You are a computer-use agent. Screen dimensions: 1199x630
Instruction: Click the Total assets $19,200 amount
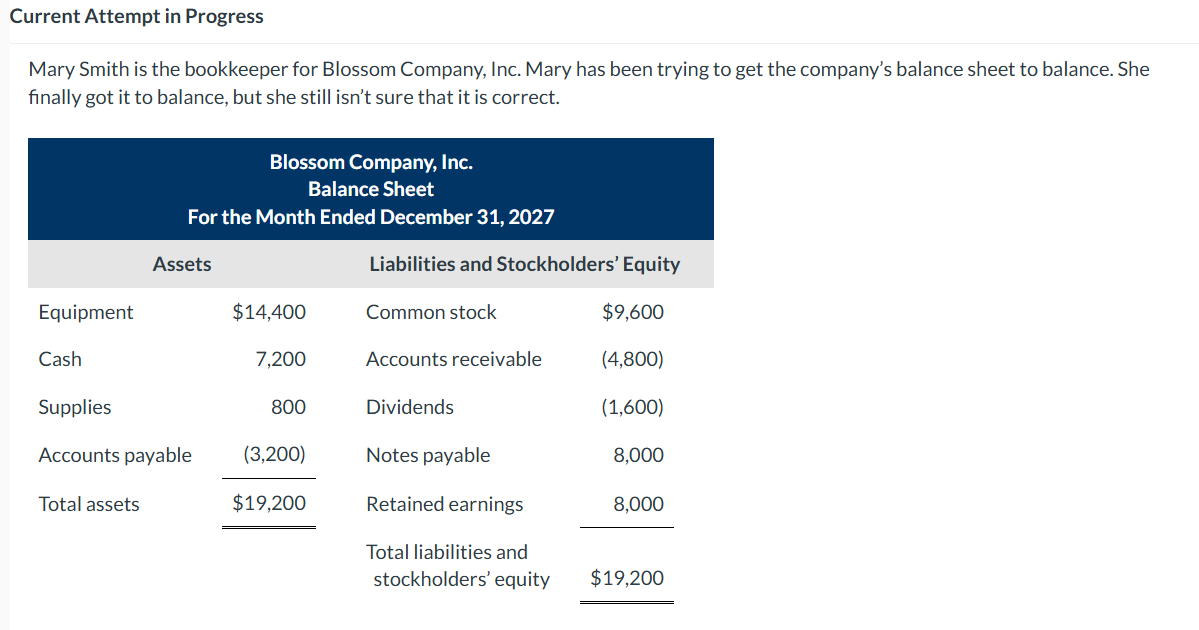coord(269,503)
